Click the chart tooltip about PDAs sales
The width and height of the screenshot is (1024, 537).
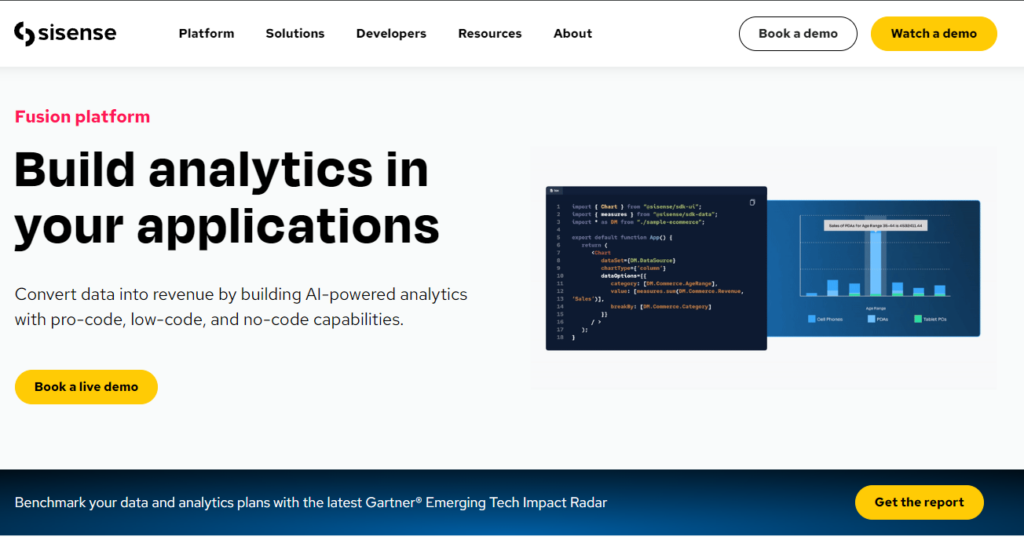click(x=875, y=226)
